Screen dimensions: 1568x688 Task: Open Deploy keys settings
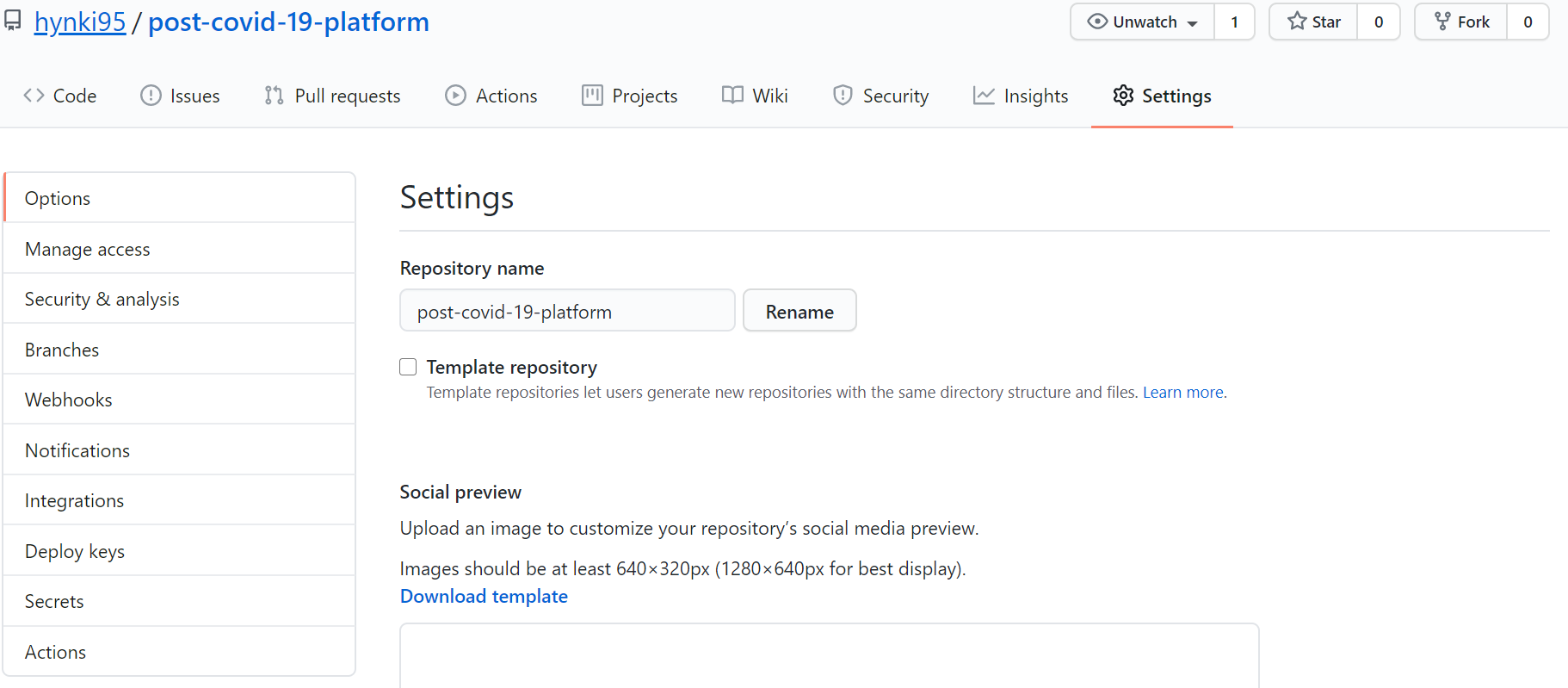[x=179, y=551]
